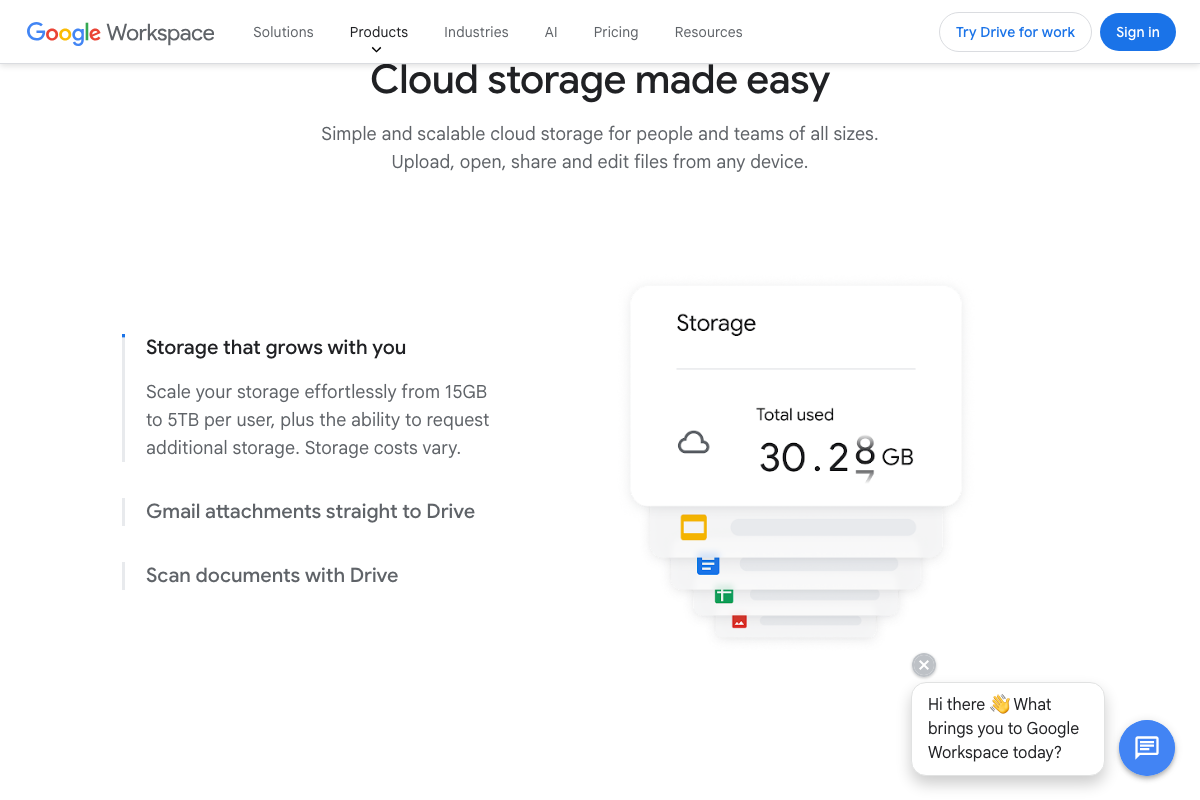1200x800 pixels.
Task: Open the Products menu
Action: click(379, 32)
